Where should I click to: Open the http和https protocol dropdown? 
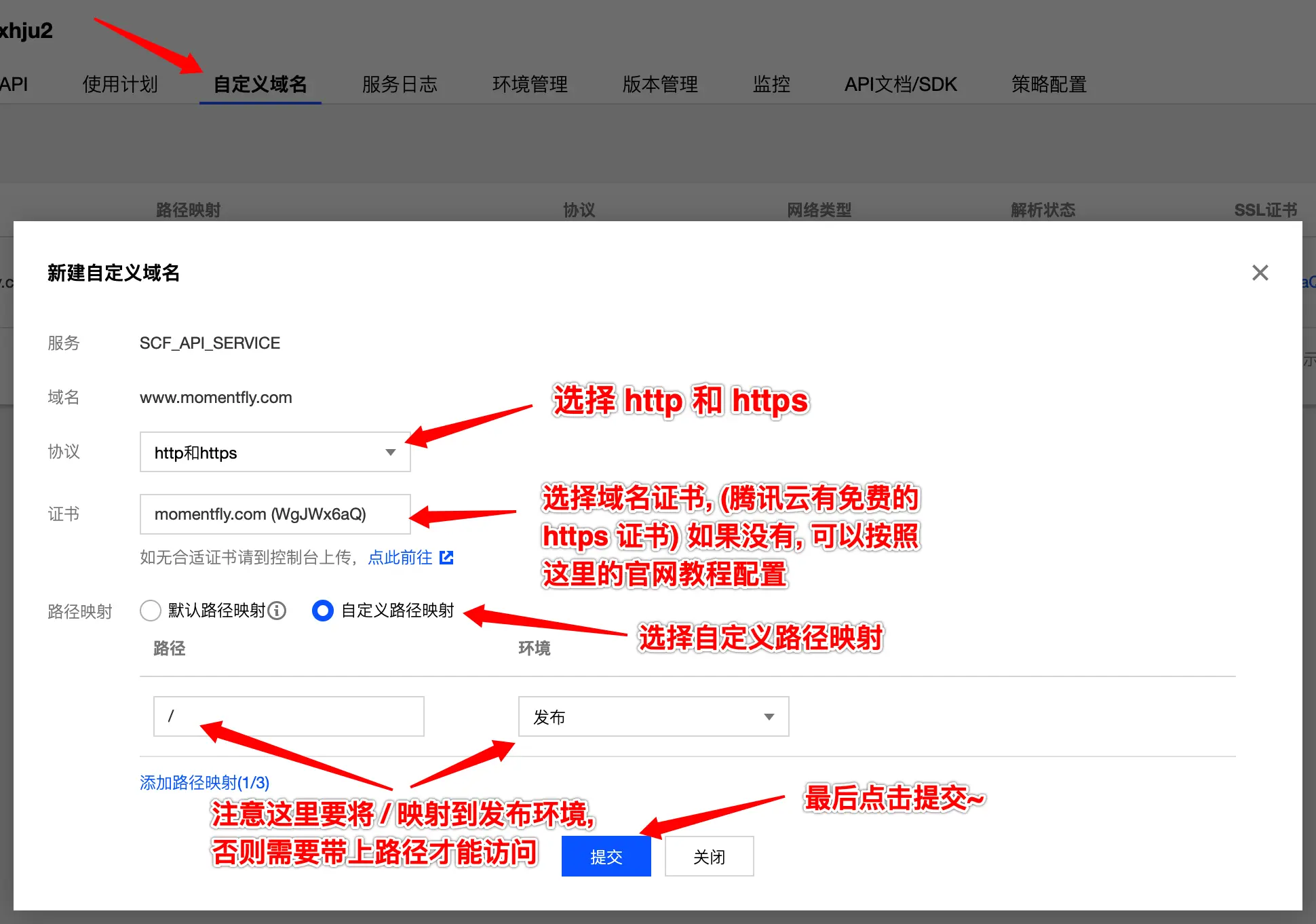click(274, 452)
